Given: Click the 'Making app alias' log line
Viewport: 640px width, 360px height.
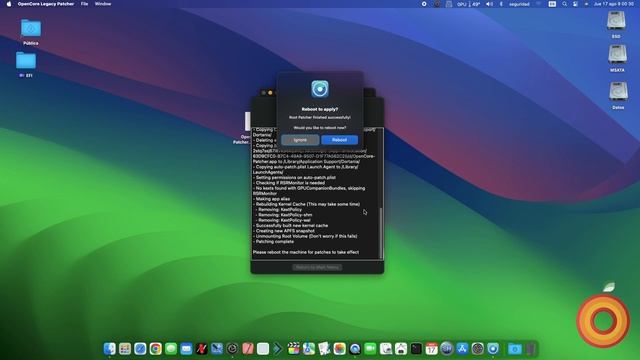Looking at the screenshot, I should 273,199.
